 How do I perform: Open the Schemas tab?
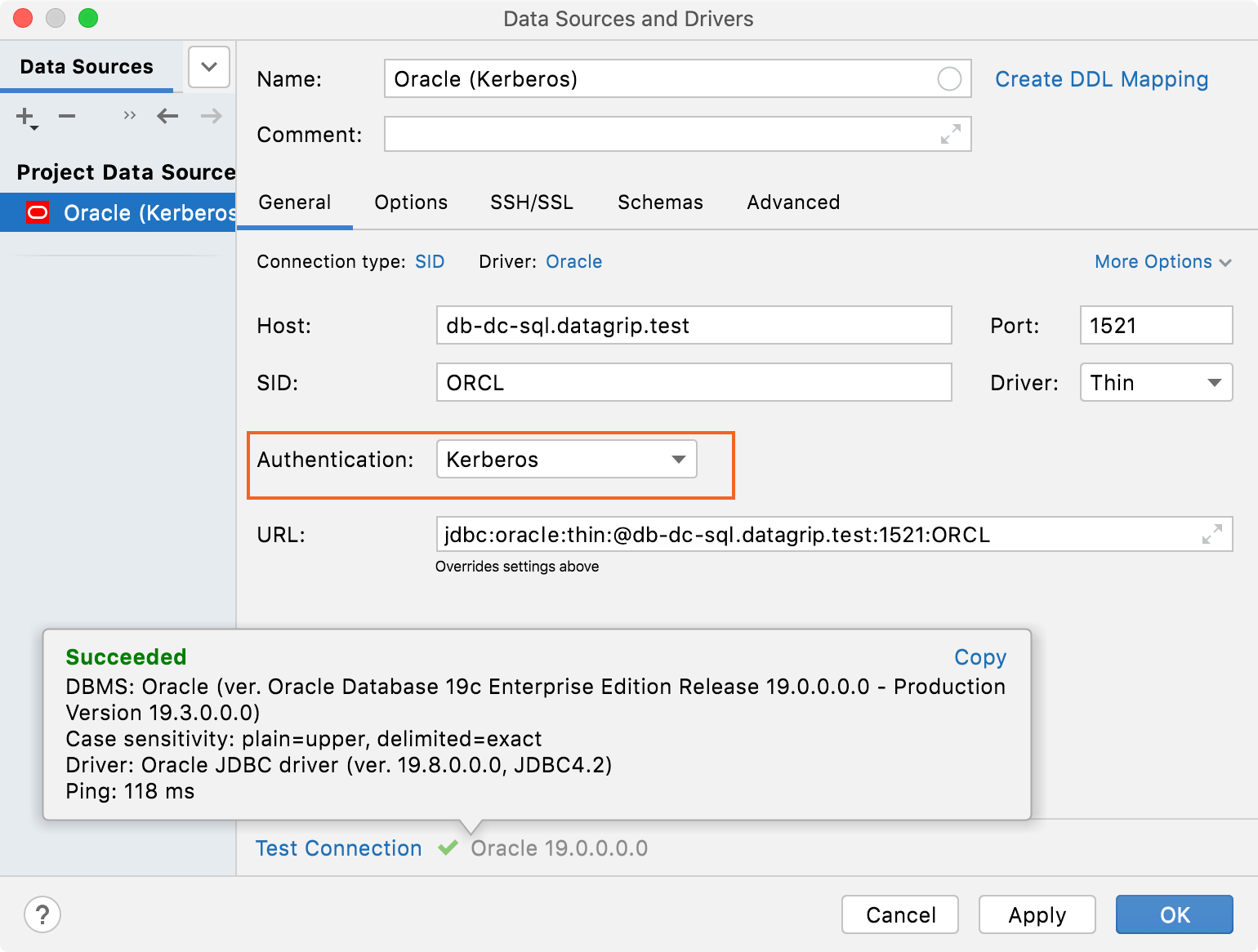point(659,202)
